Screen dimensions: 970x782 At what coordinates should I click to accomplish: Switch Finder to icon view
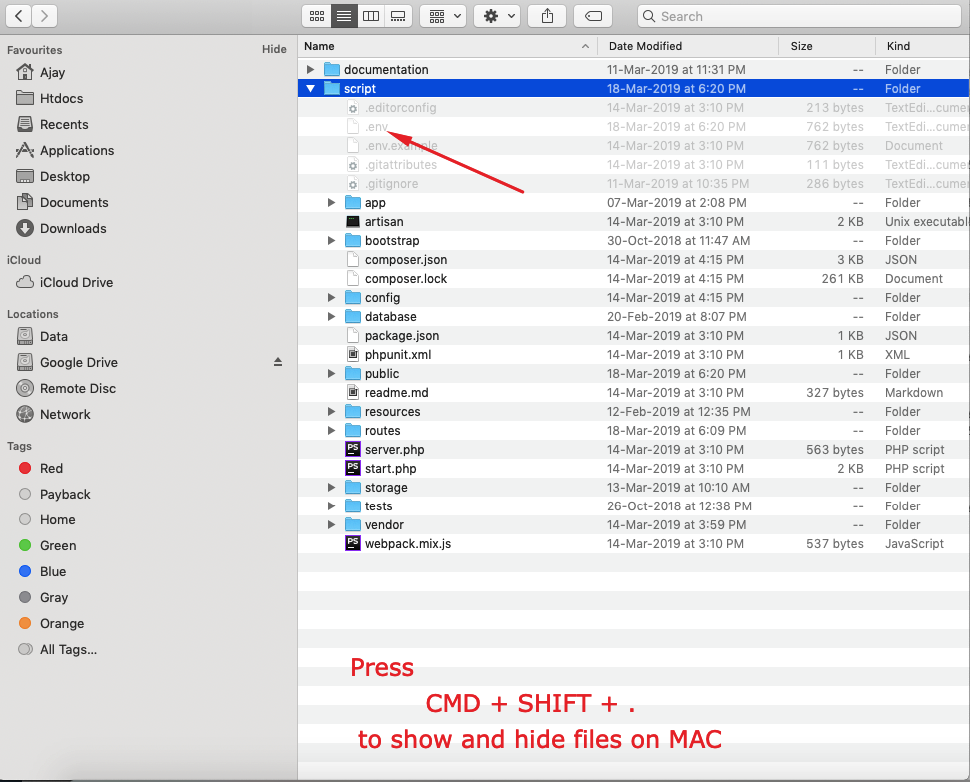click(317, 16)
